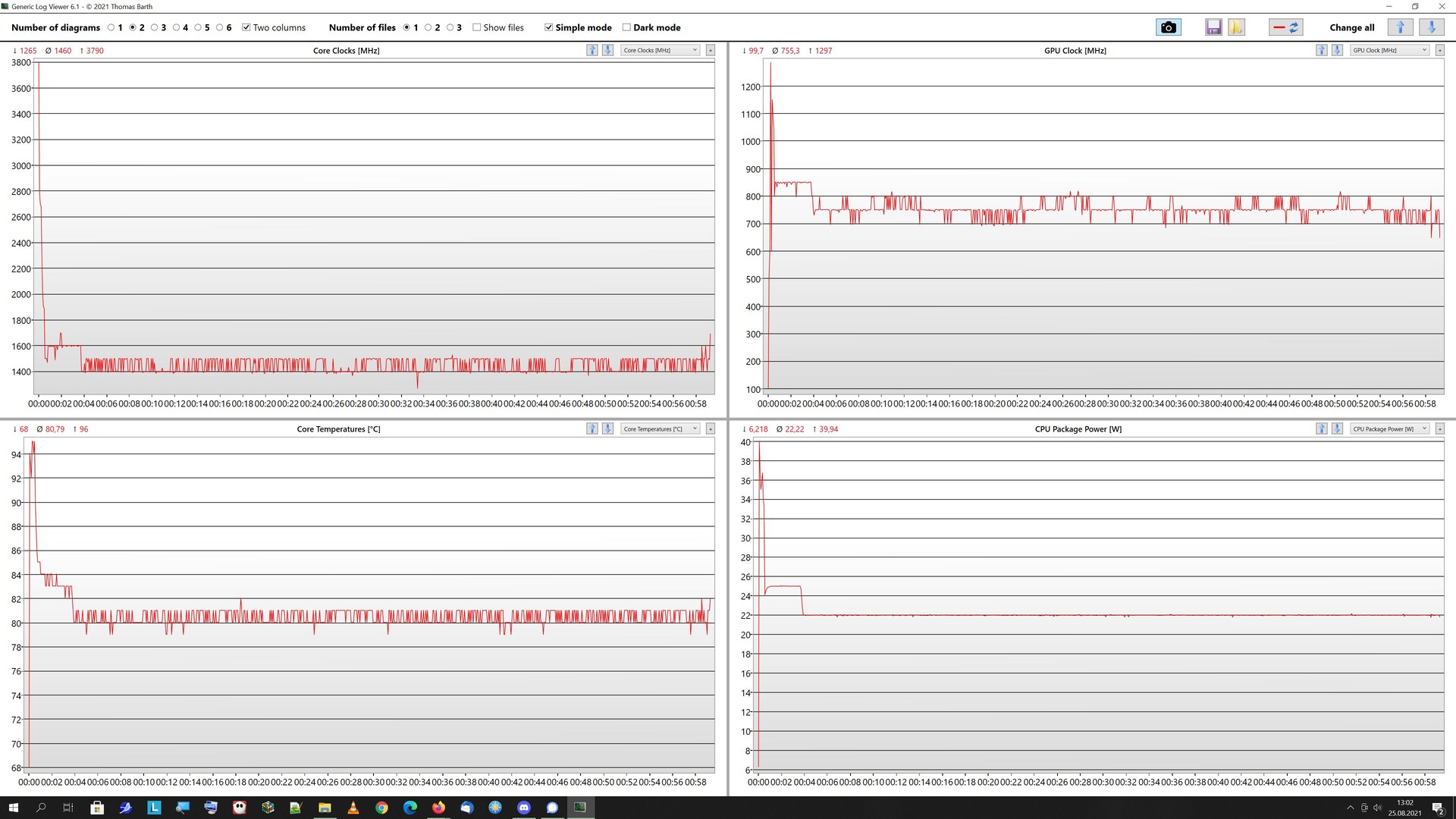Click the camera screenshot icon
1456x819 pixels.
(1168, 27)
